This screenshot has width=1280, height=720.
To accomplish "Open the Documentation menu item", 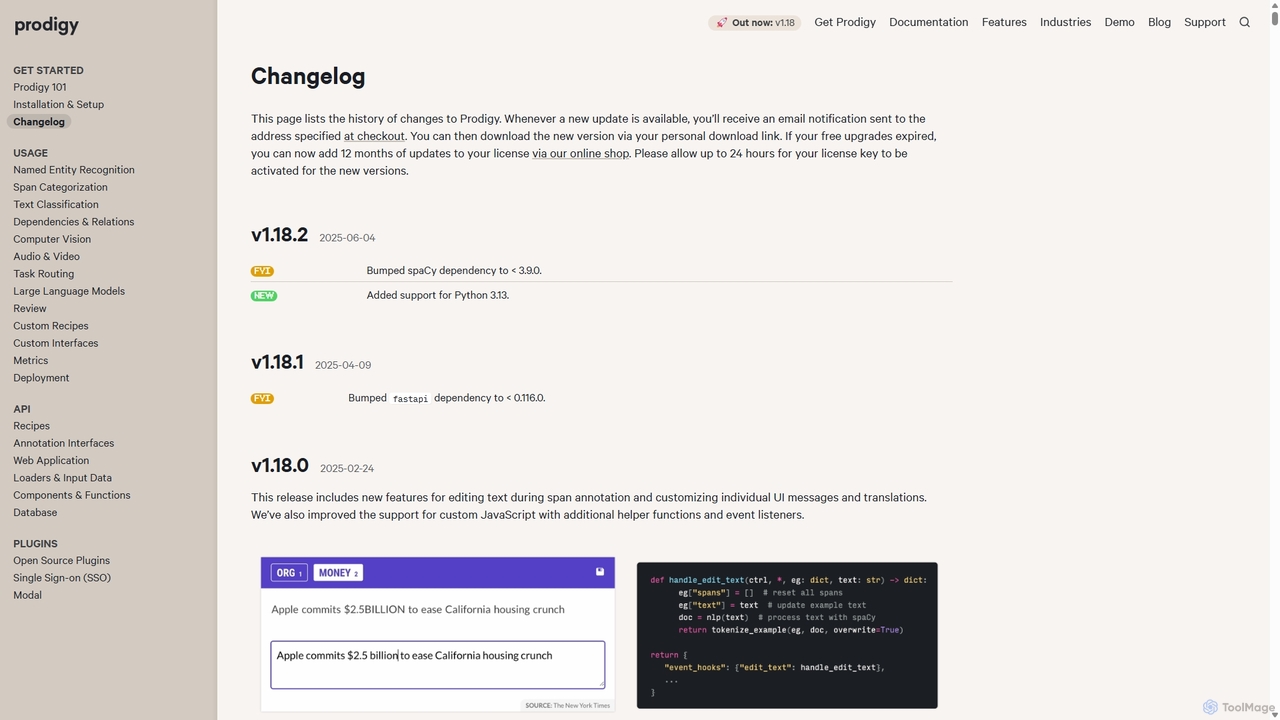I will (x=929, y=22).
